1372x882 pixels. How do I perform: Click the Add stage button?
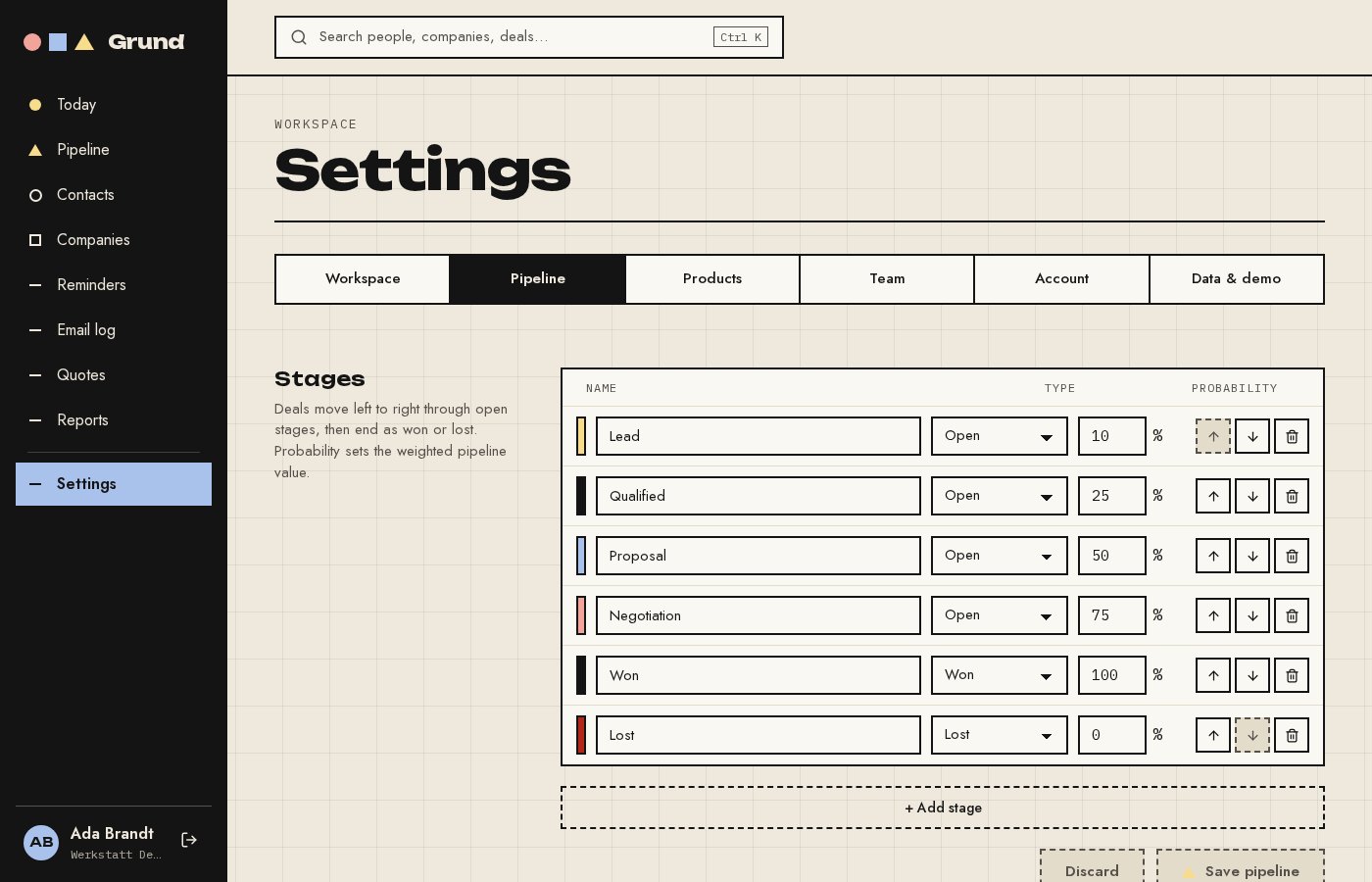point(943,808)
